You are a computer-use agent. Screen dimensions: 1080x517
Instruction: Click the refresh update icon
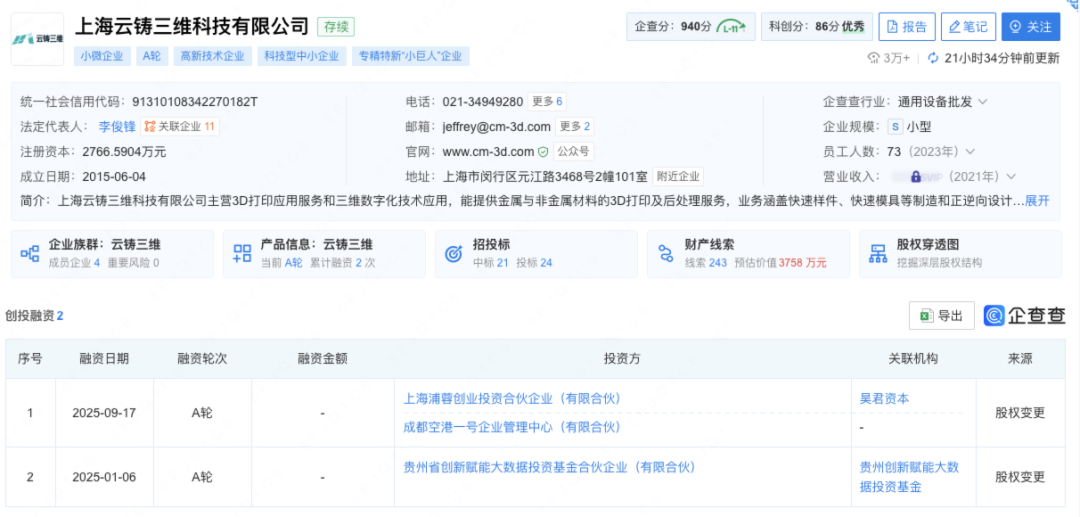point(933,58)
